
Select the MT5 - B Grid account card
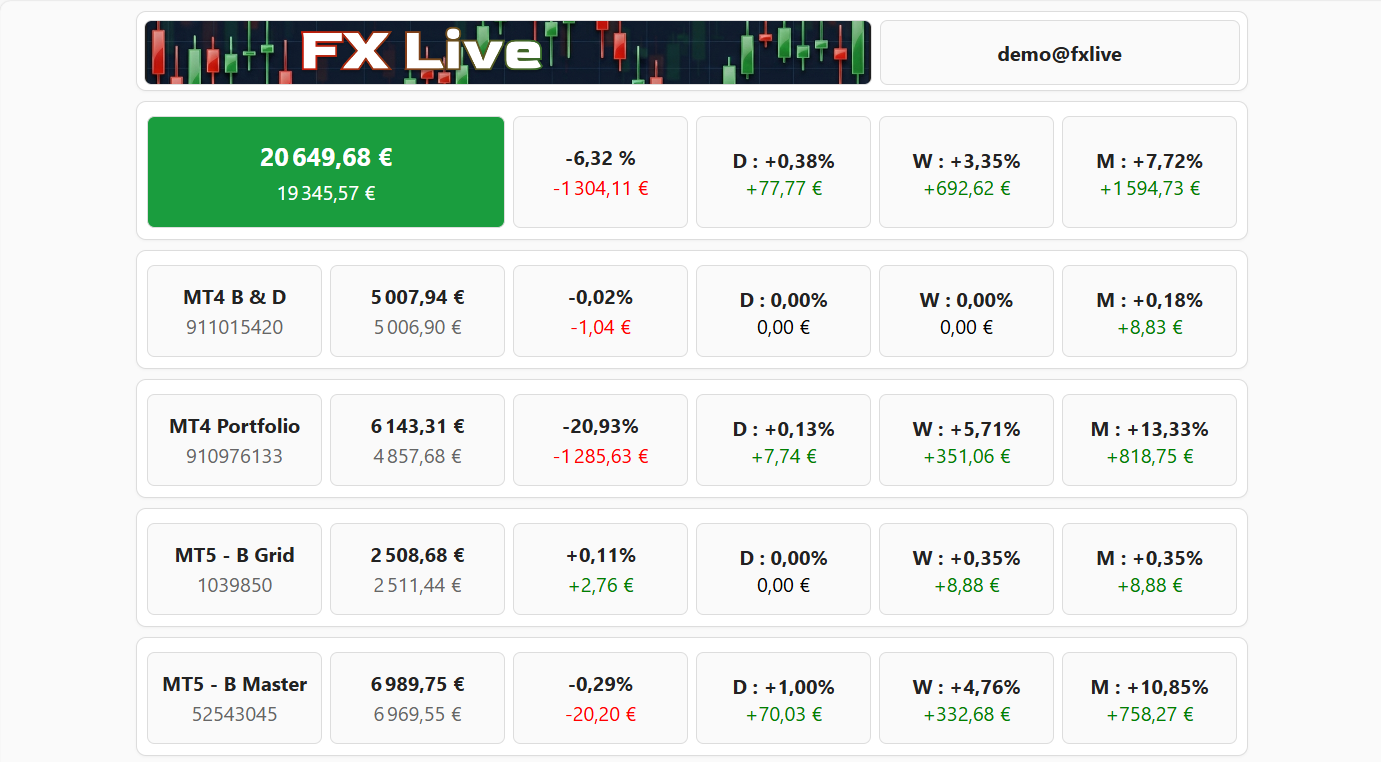click(233, 568)
